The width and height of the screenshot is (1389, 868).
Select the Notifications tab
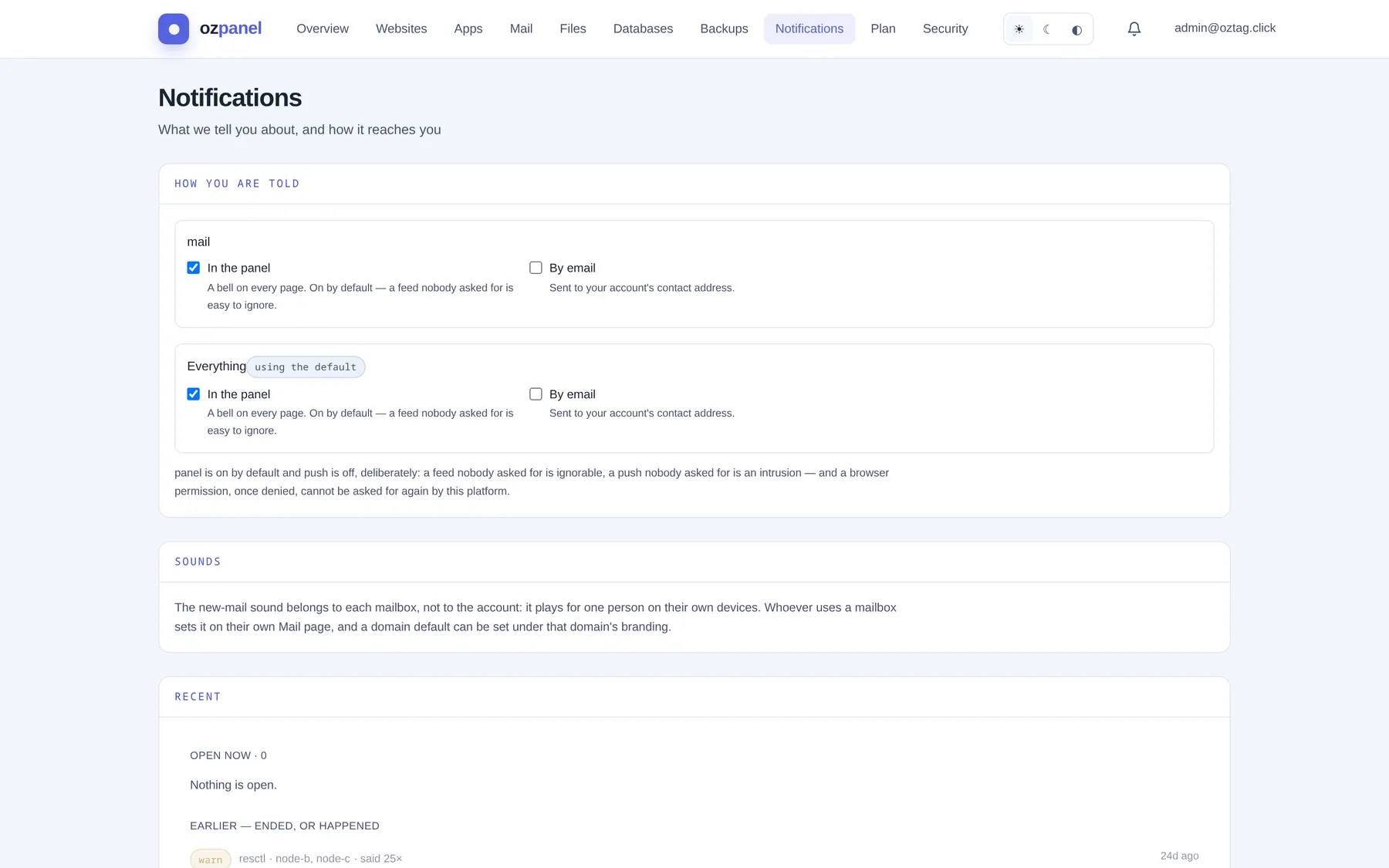pyautogui.click(x=809, y=29)
